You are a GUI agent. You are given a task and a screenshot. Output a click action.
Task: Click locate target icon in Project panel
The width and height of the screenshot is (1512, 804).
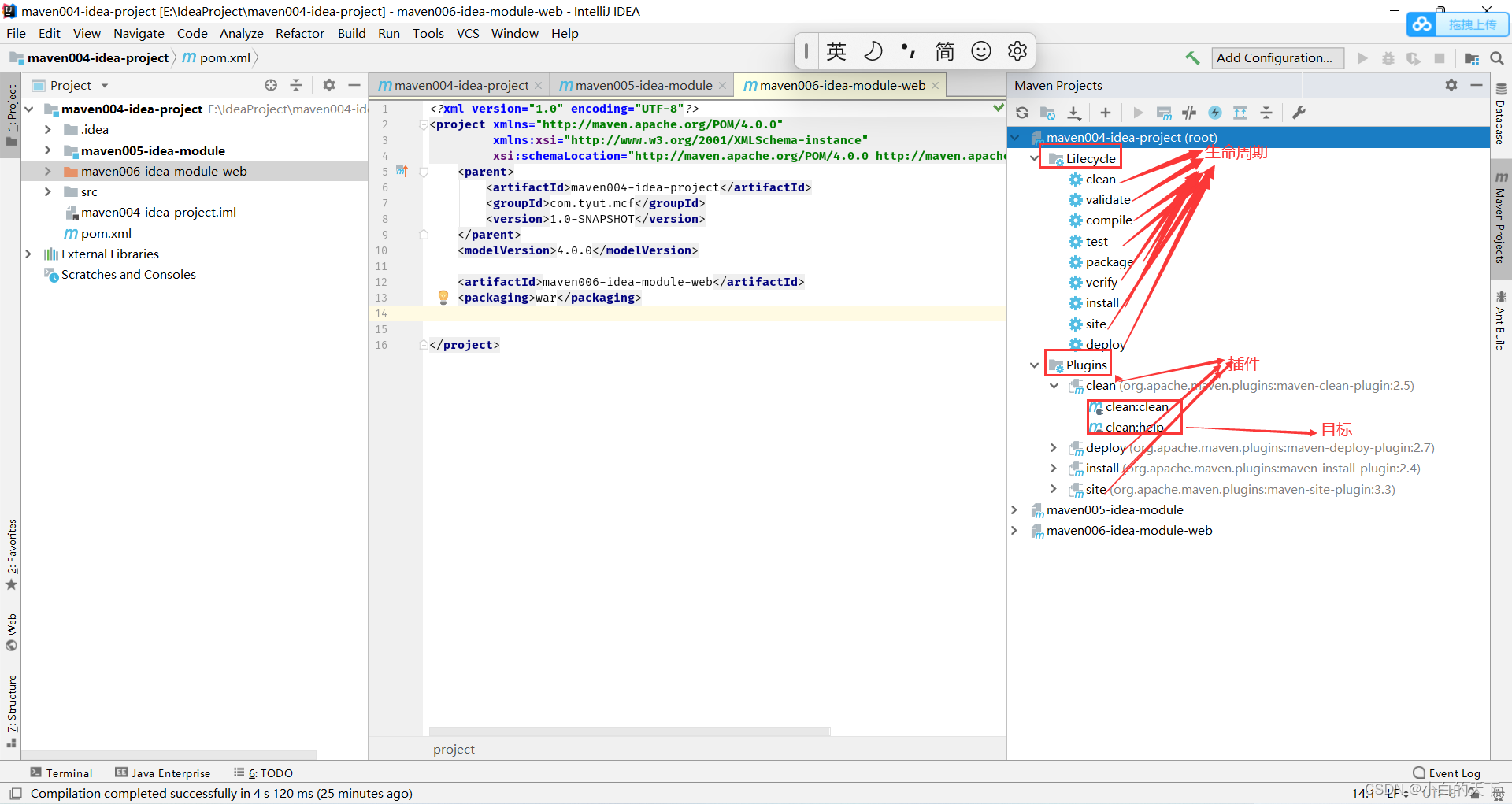[x=271, y=85]
